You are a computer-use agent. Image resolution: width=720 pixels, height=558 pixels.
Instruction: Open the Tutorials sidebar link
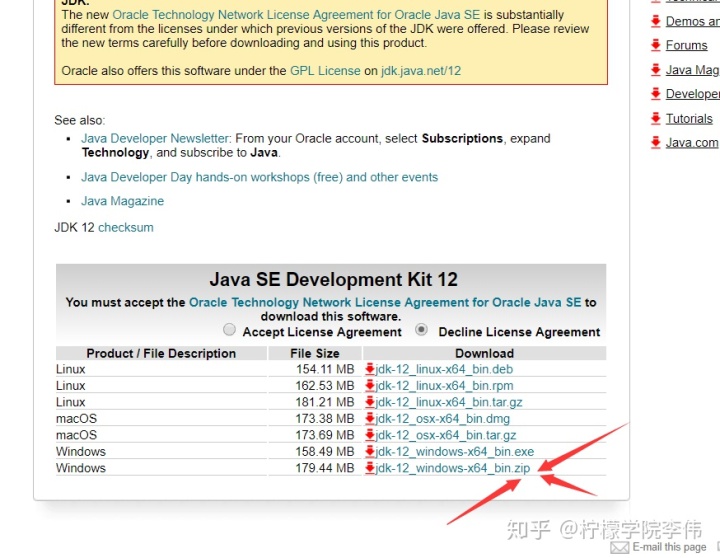click(689, 118)
